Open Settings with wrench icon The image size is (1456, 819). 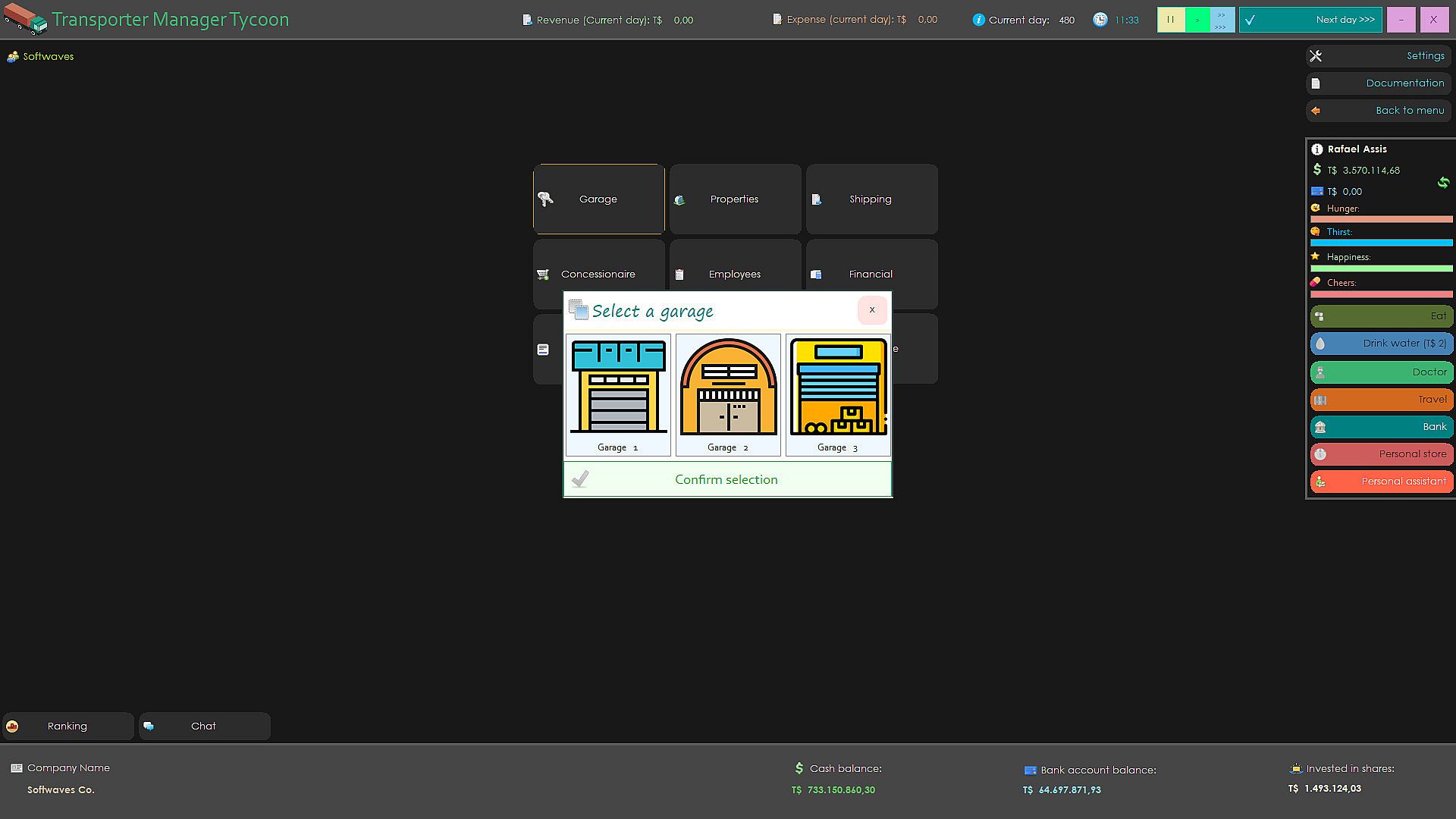[1378, 56]
